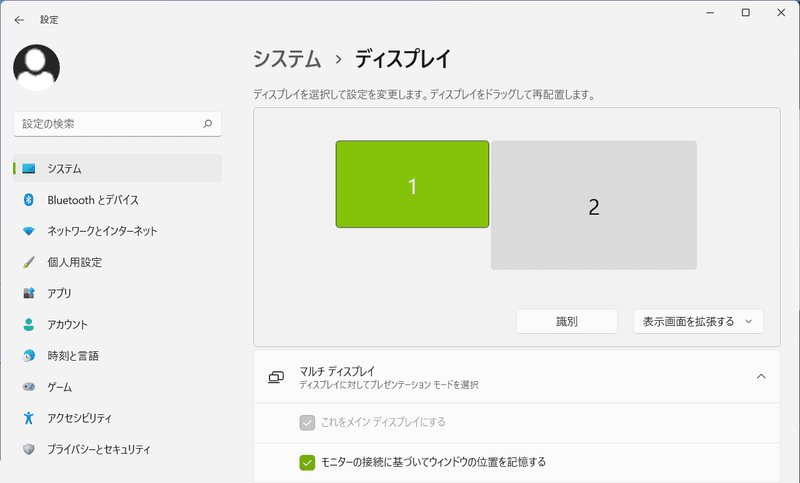Select display 2 gray rectangle

594,205
